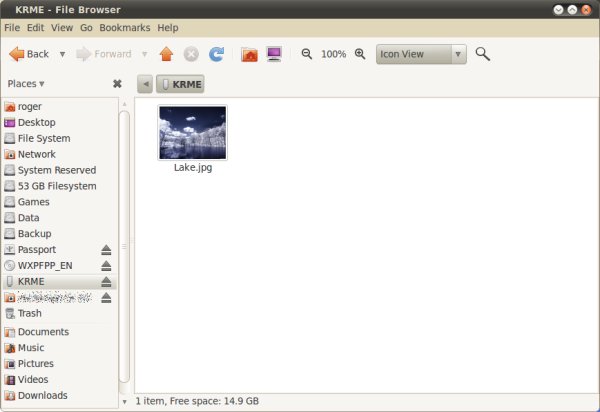Open the 53 GB Filesystem volume
This screenshot has width=600, height=412.
pos(60,186)
